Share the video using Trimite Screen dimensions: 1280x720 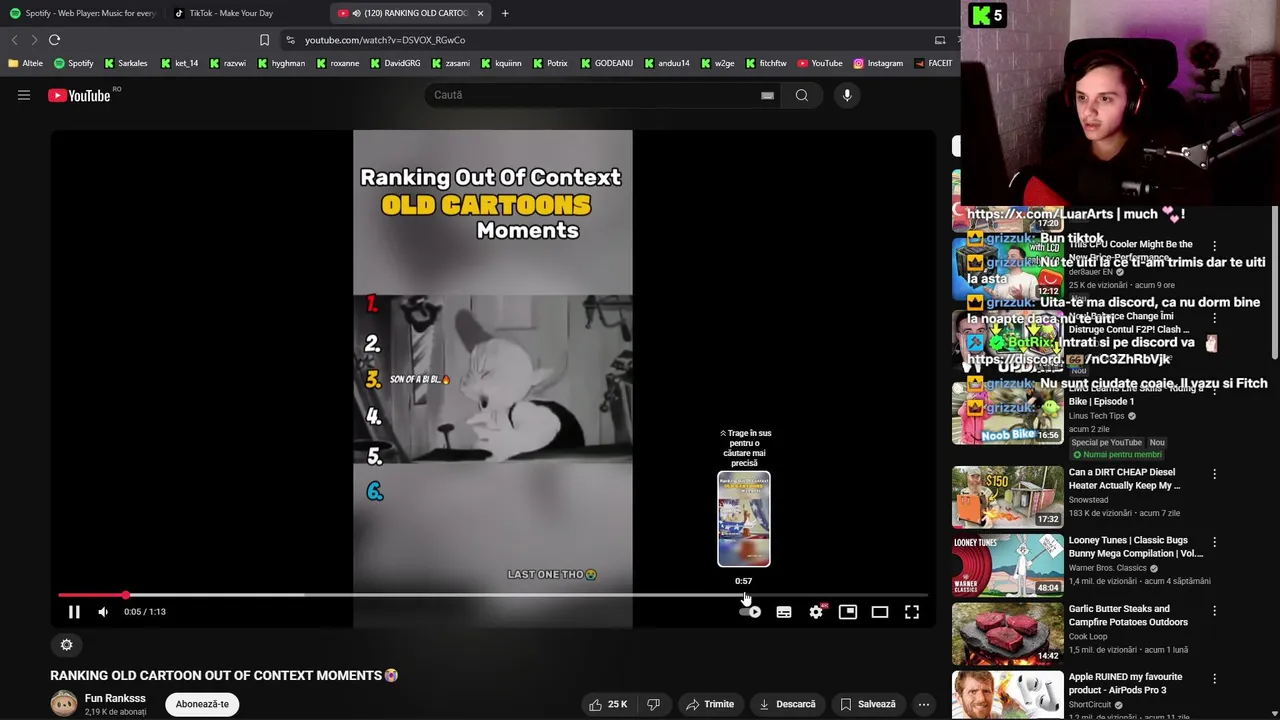pos(709,704)
